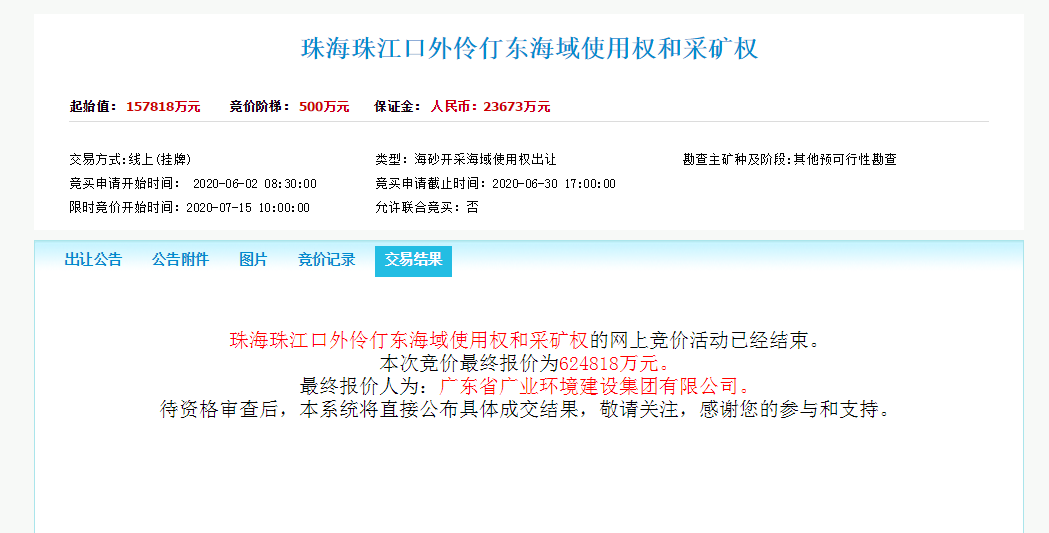Click the bidder name 广东省广业环境建设集团有限公司
The height and width of the screenshot is (533, 1049).
point(594,386)
